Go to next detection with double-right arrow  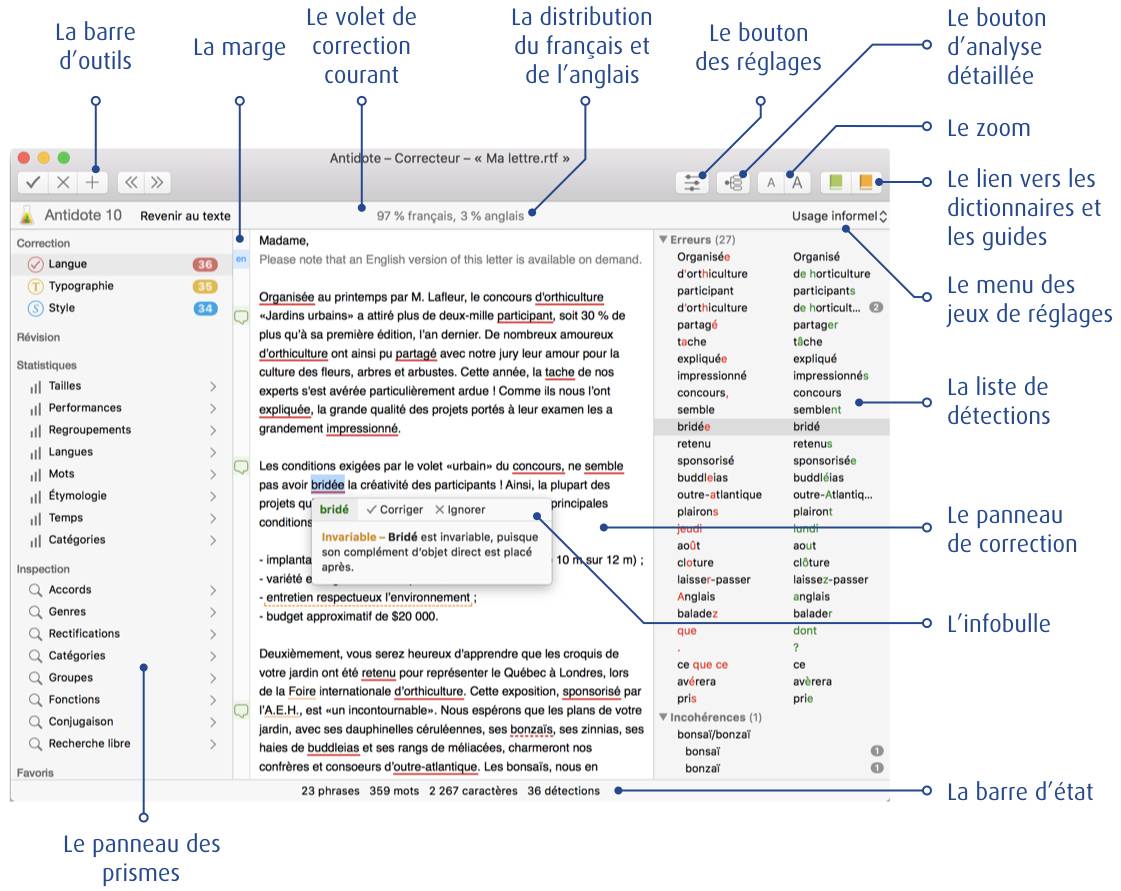157,182
